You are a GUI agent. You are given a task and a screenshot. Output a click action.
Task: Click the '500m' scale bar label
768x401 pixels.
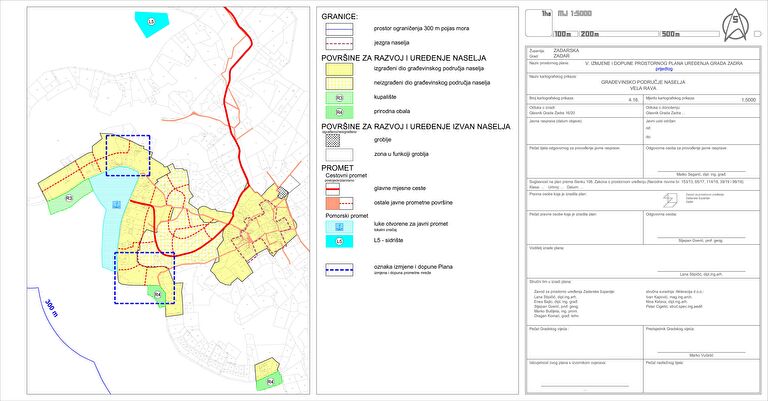pos(671,34)
